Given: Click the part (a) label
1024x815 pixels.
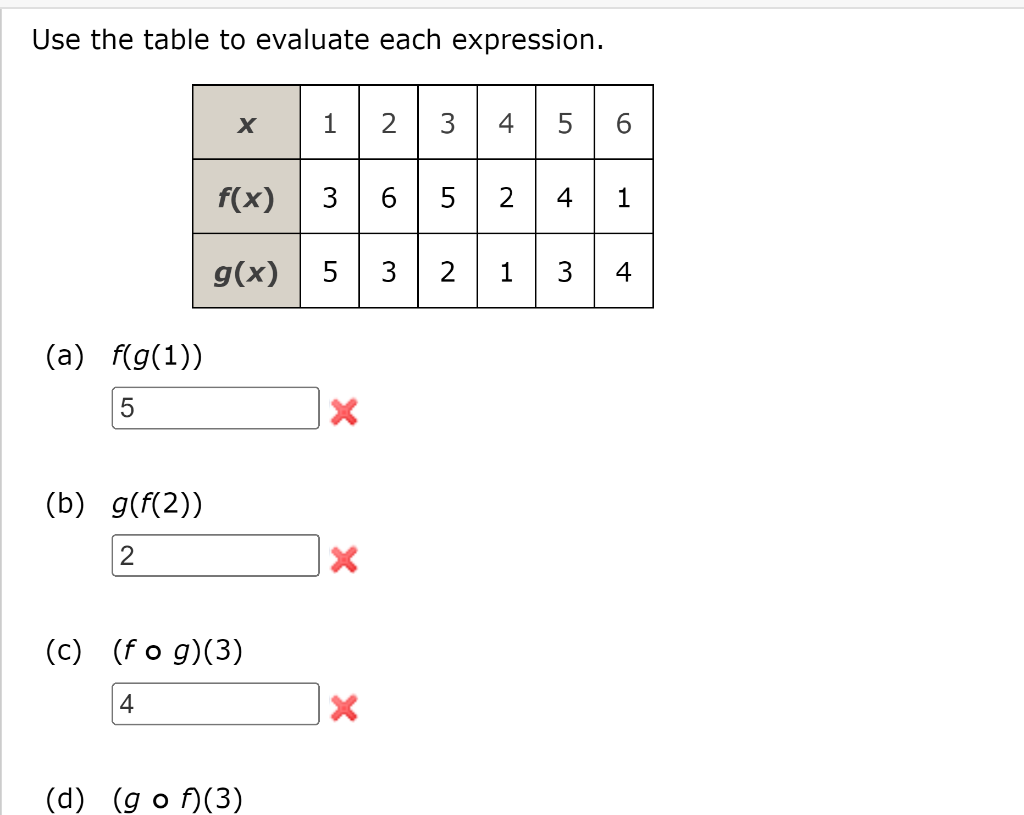Looking at the screenshot, I should click(x=64, y=354).
